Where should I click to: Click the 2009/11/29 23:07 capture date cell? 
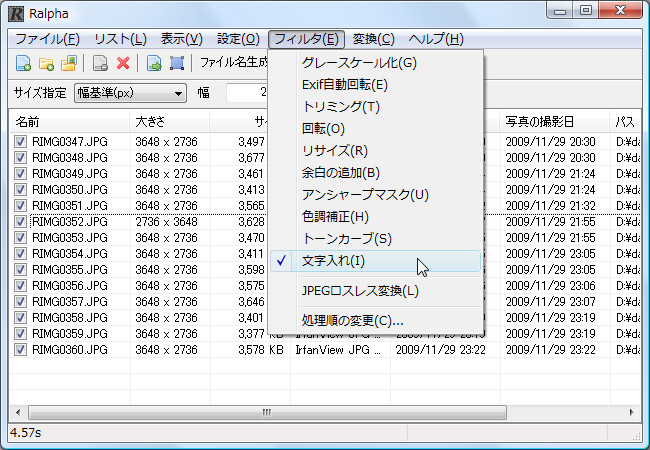pos(551,302)
